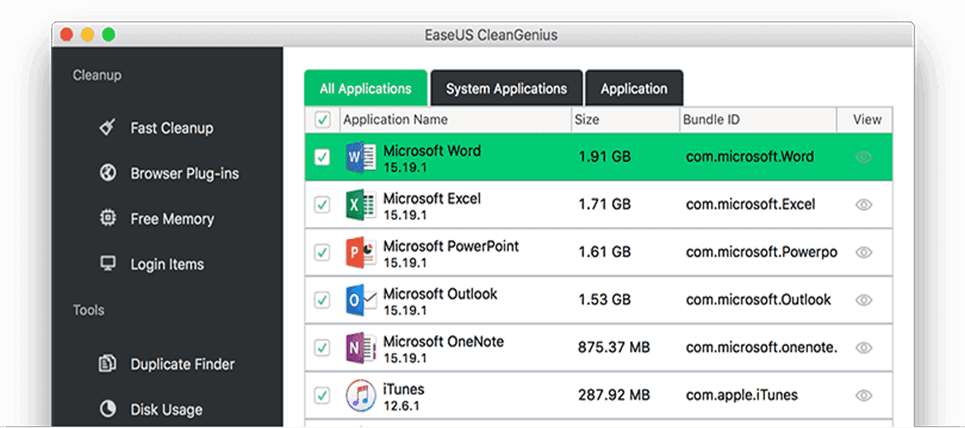Viewport: 965px width, 428px height.
Task: Sort by the Bundle ID column header
Action: pos(758,119)
